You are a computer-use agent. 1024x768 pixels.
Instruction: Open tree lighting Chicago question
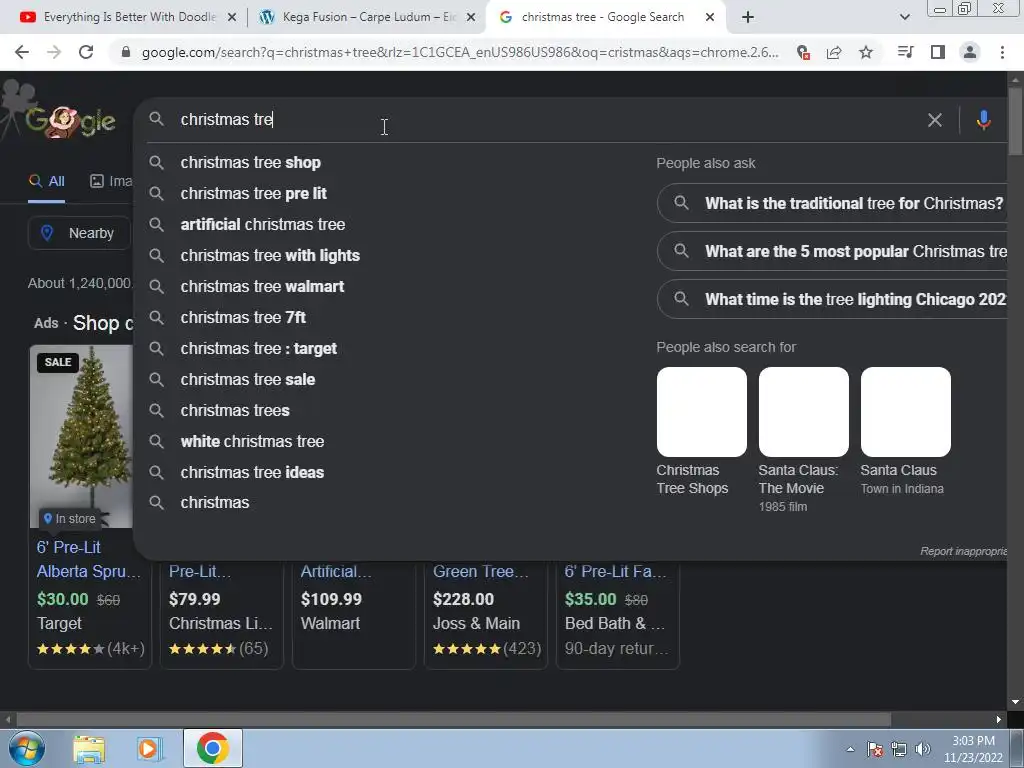(833, 300)
